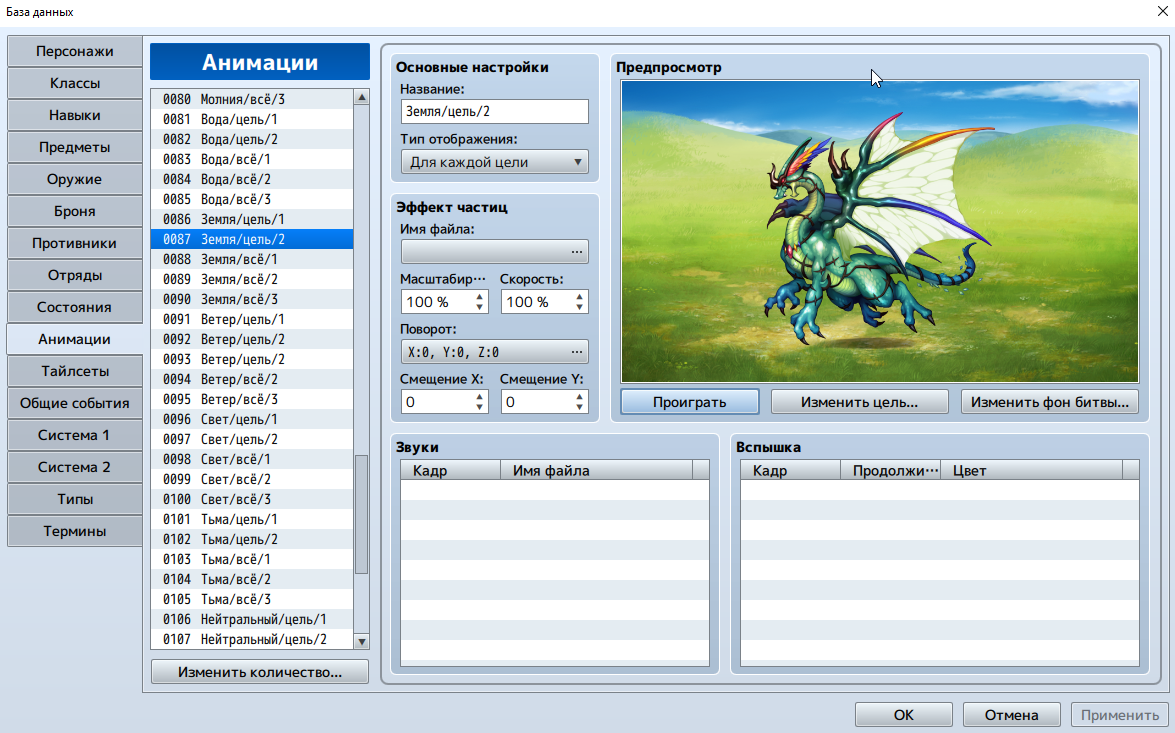Click the Название text field
Image resolution: width=1175 pixels, height=733 pixels.
point(495,112)
